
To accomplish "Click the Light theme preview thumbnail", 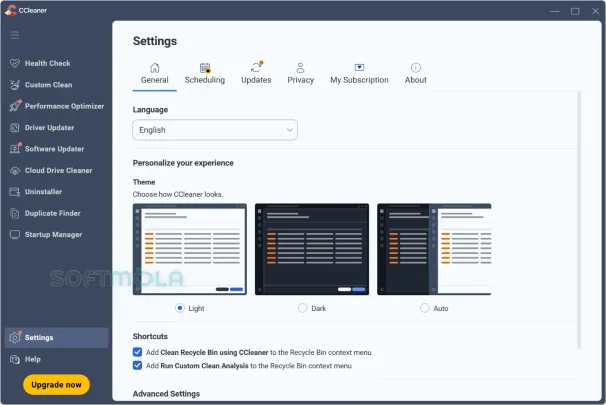I will pyautogui.click(x=190, y=249).
